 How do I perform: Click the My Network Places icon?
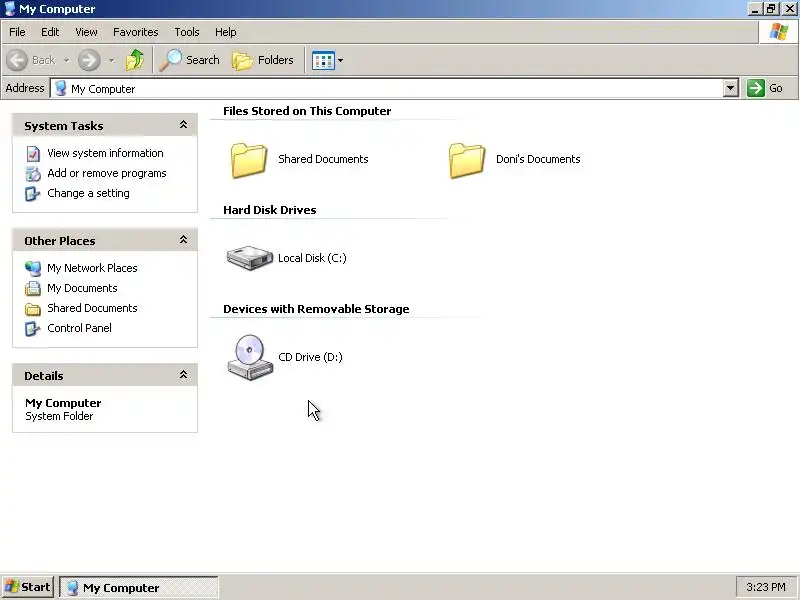(x=33, y=268)
